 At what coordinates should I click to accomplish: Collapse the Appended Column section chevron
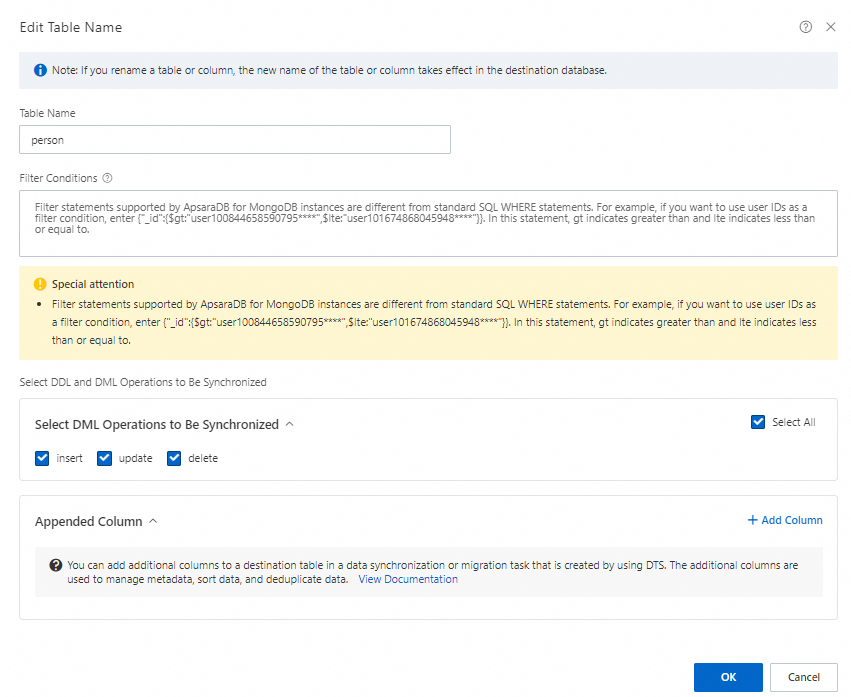153,521
